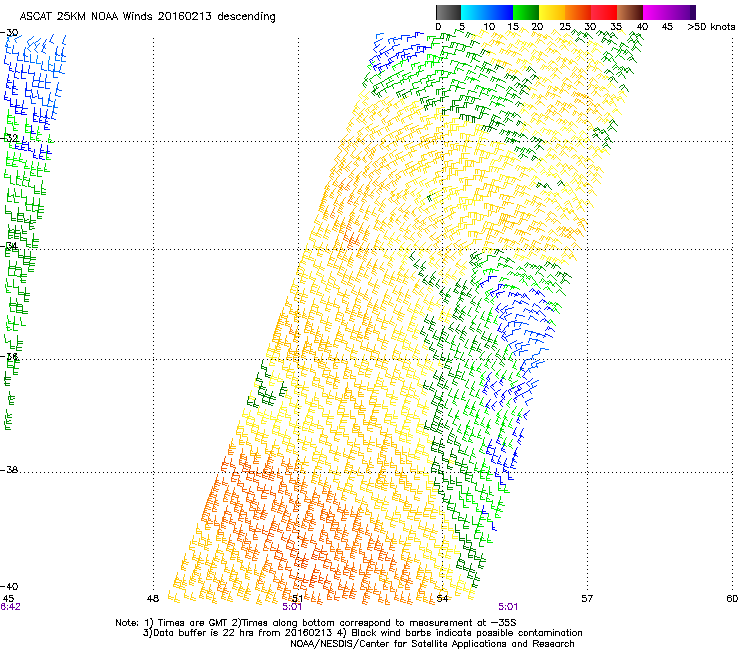Click the '-40' latitude axis label

pyautogui.click(x=9, y=587)
